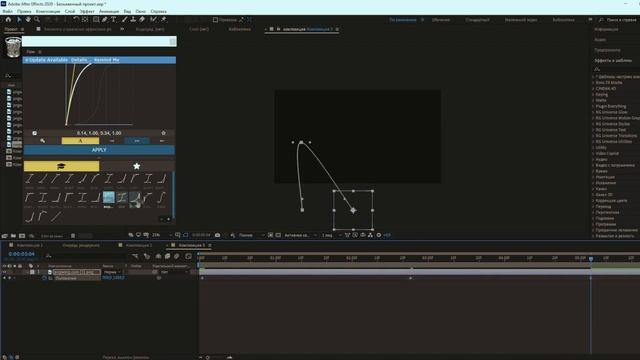Click the new folder icon in project panel

pos(13,236)
